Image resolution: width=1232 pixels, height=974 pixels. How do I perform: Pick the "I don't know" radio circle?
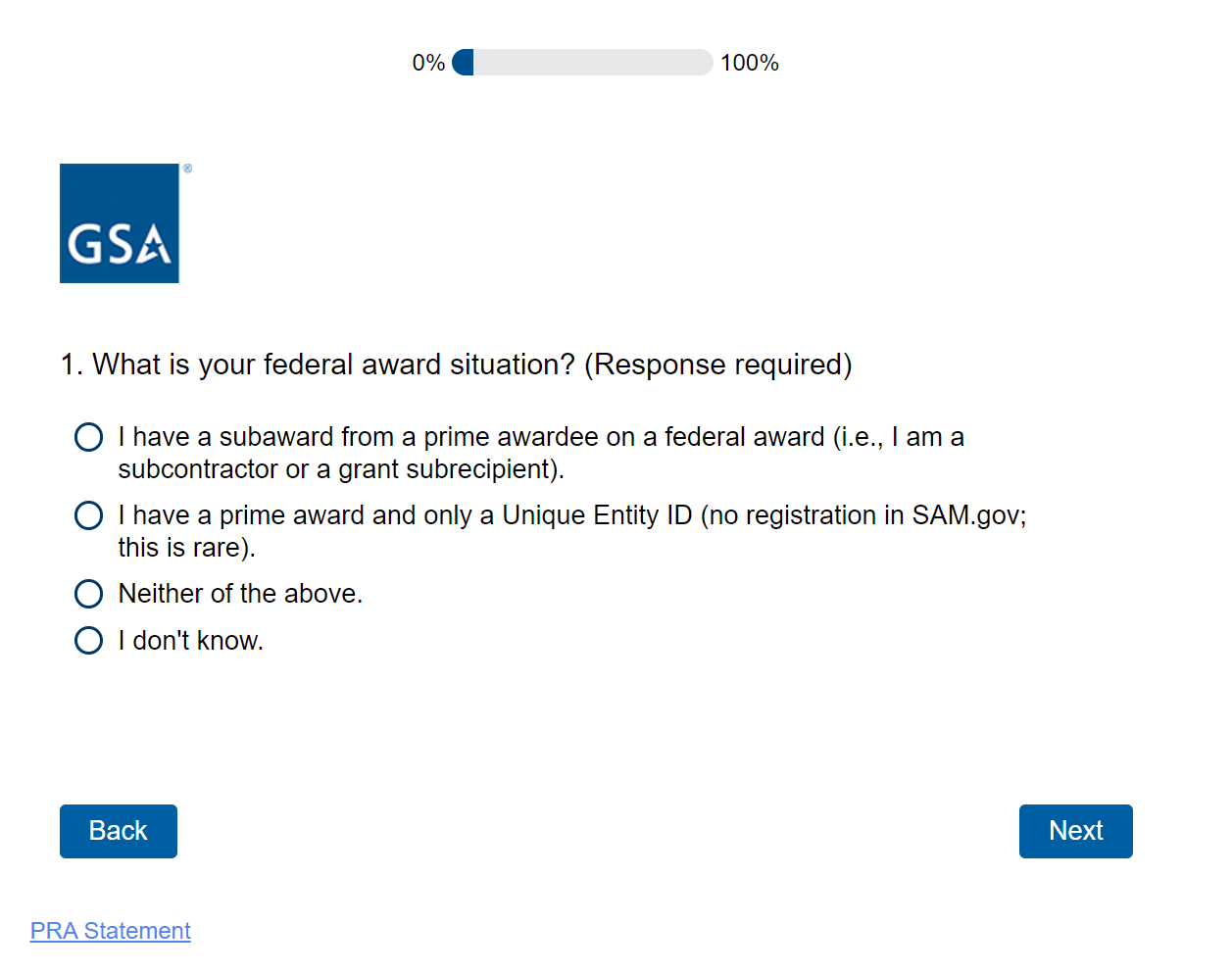89,641
